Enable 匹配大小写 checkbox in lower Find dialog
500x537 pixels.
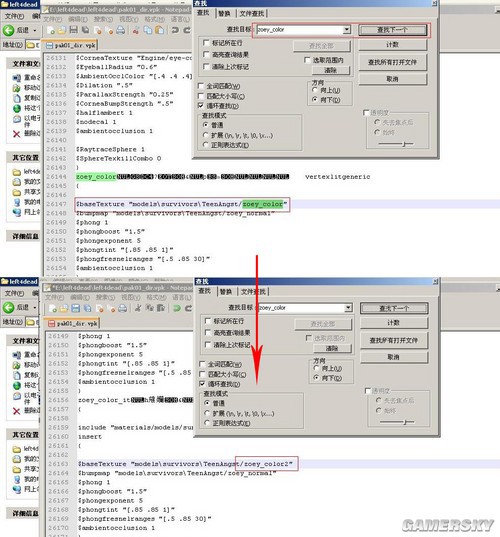[x=202, y=374]
